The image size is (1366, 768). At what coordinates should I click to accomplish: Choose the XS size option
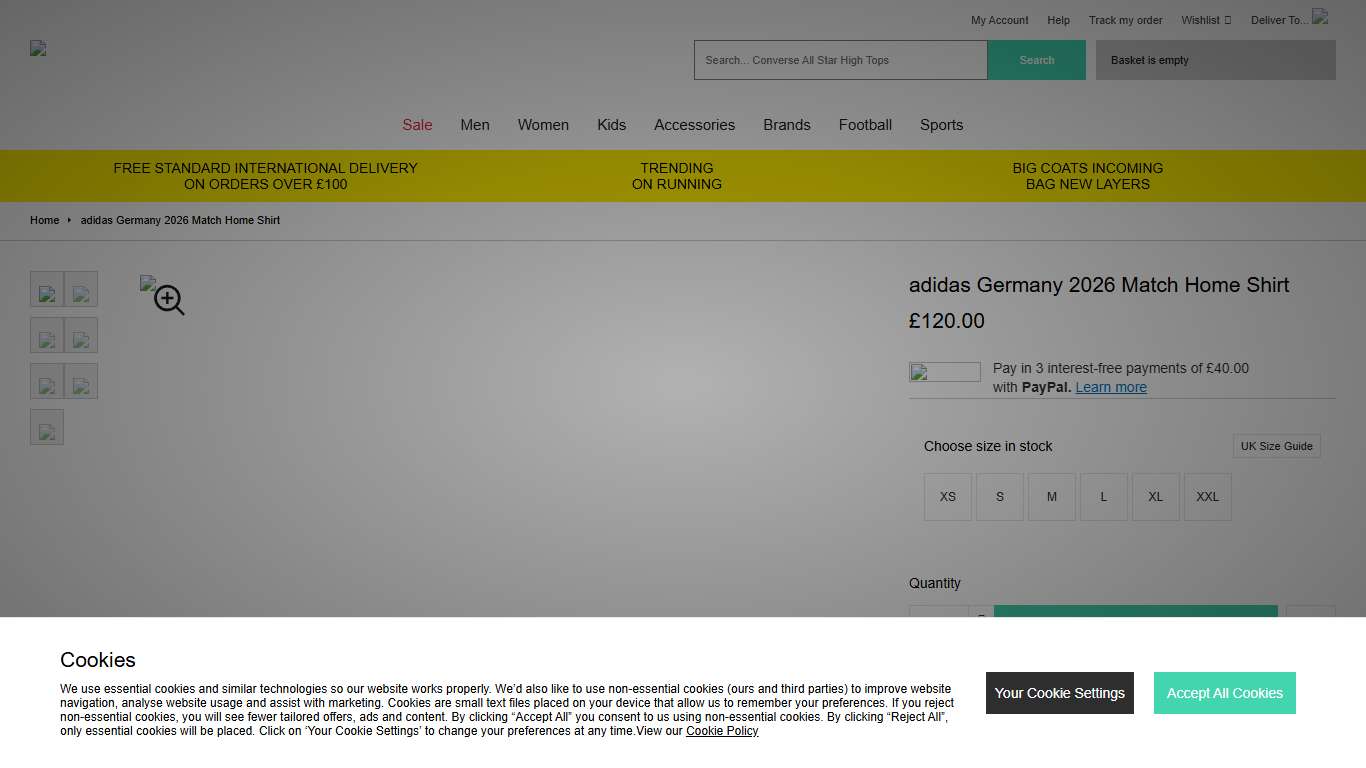(947, 497)
